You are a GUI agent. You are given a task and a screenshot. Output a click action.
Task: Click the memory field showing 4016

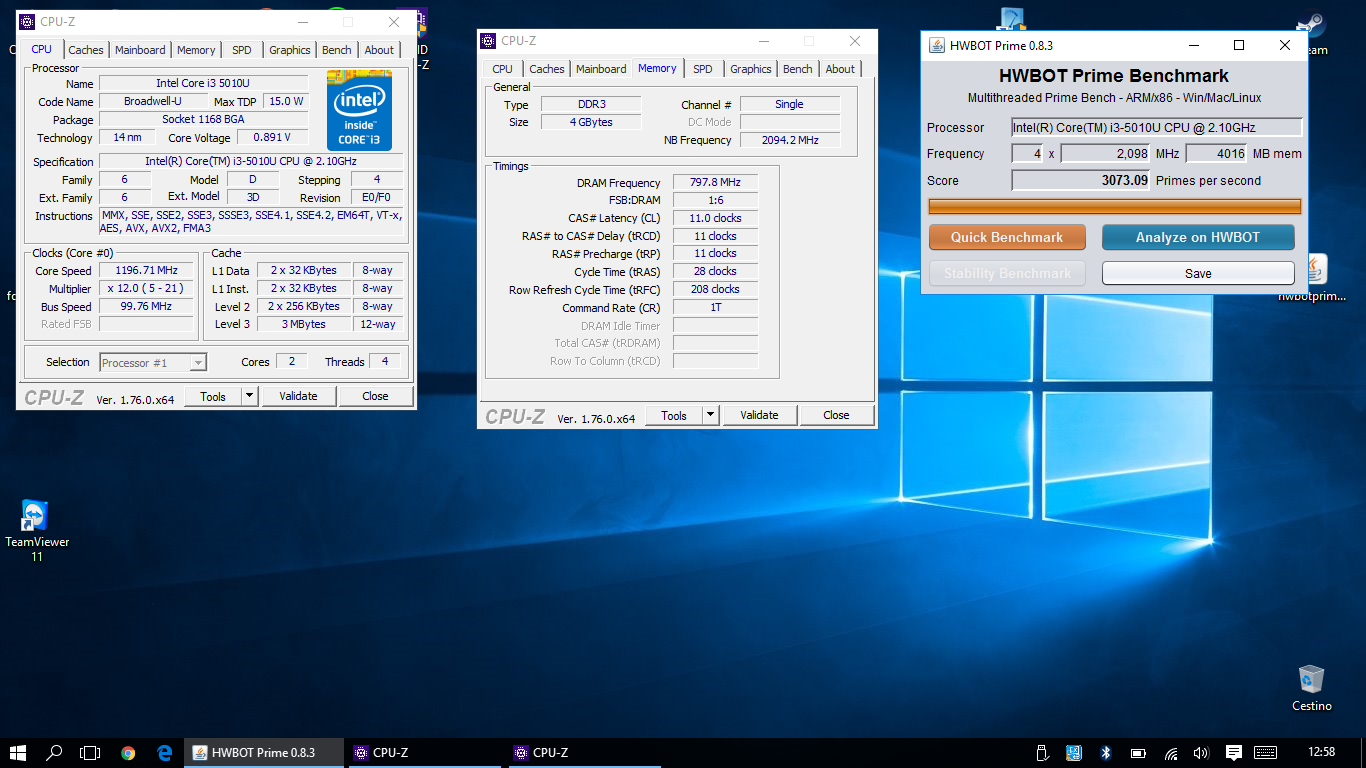(1216, 154)
